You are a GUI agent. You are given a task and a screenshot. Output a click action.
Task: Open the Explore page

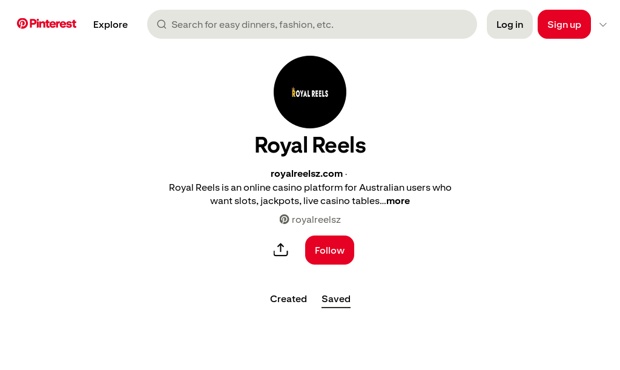pos(110,25)
